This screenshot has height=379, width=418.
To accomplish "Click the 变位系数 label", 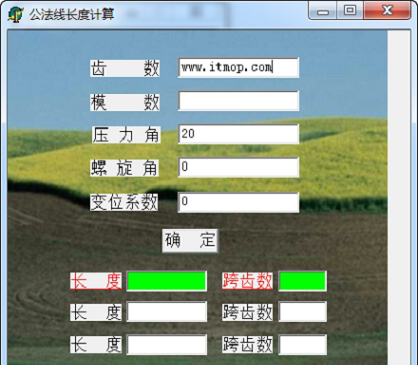I will (124, 202).
